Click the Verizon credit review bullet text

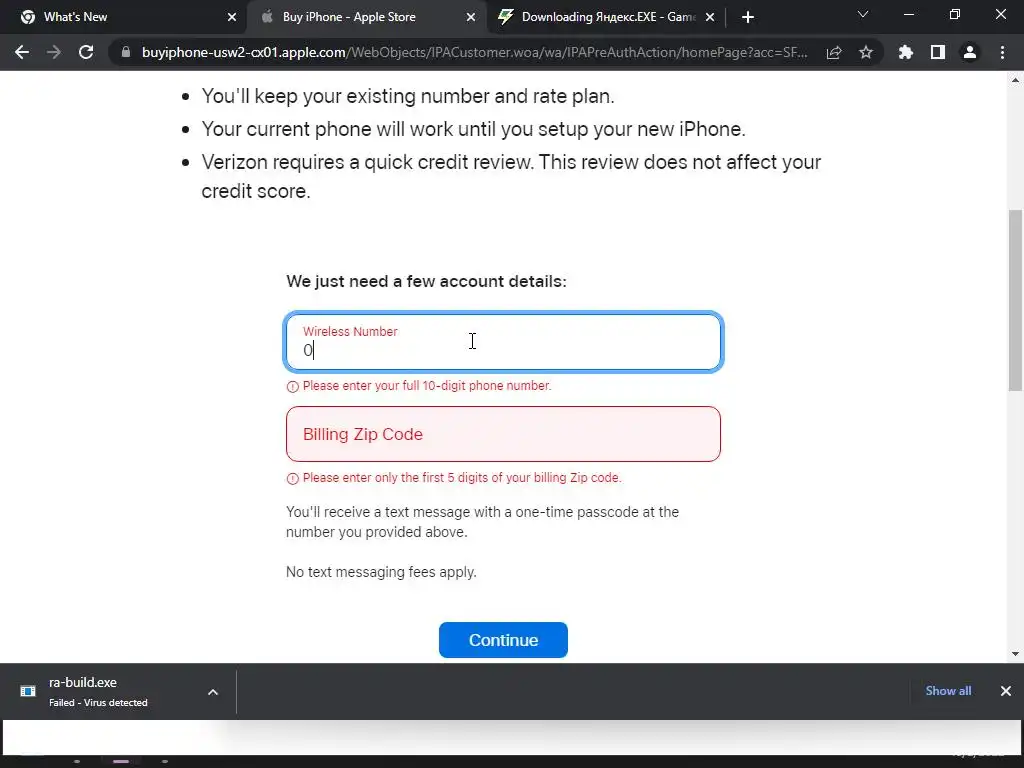pos(511,176)
